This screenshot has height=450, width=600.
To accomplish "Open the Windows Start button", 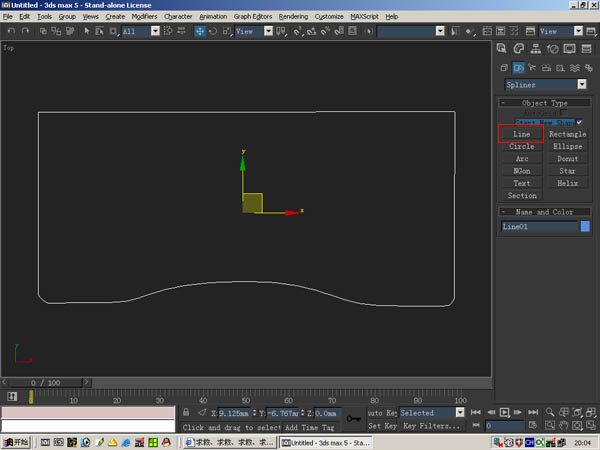I will tap(15, 442).
